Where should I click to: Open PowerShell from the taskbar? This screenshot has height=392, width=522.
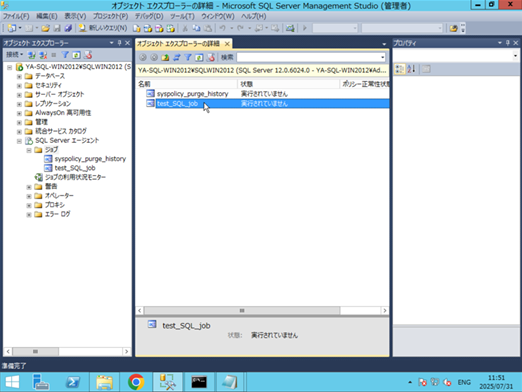pyautogui.click(x=73, y=382)
